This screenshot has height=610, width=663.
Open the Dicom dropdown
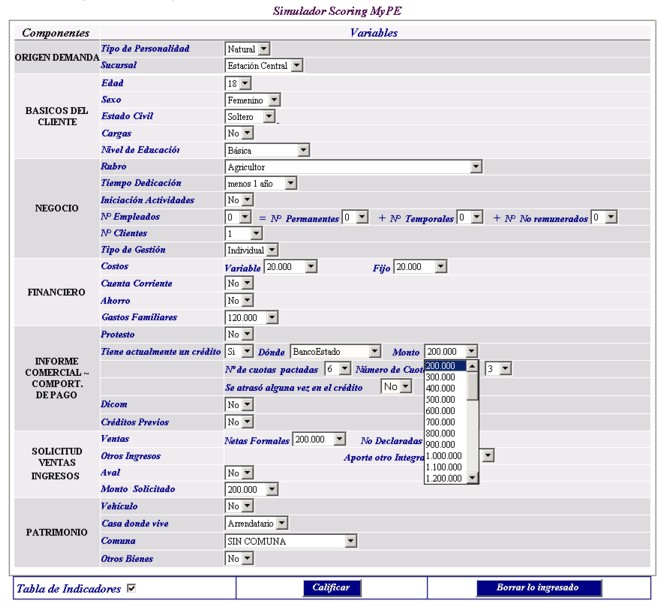239,405
